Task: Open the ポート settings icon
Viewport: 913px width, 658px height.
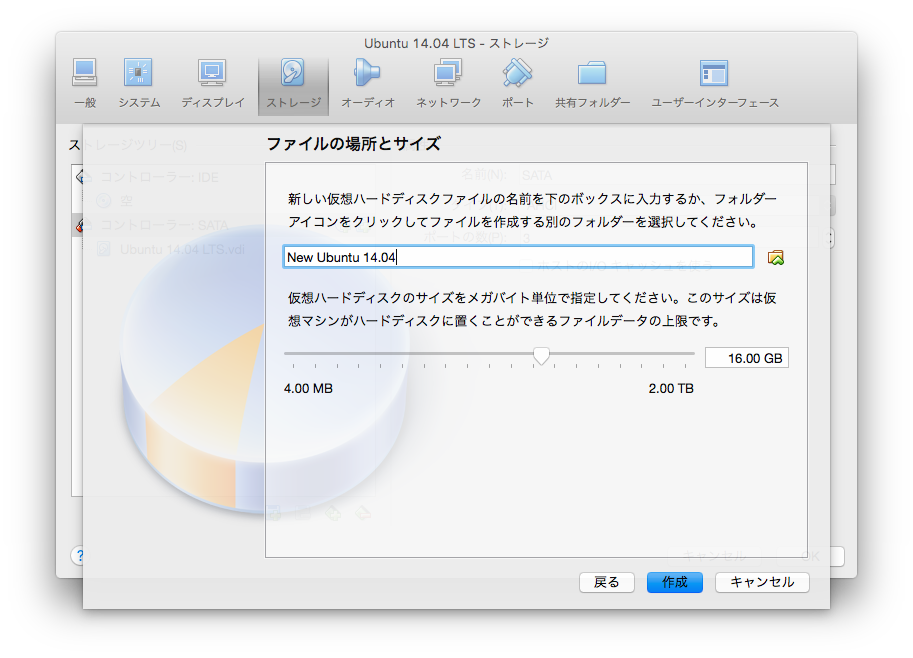Action: tap(517, 84)
